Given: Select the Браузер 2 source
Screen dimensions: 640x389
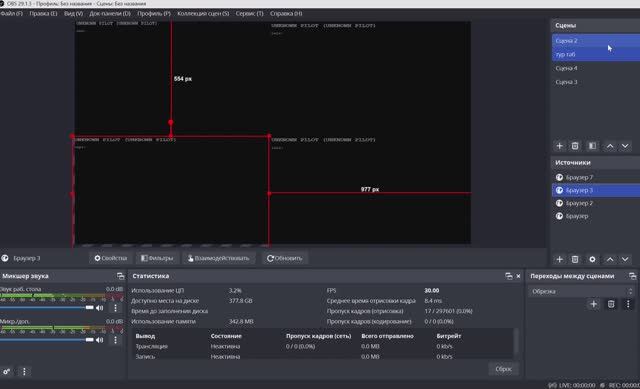Looking at the screenshot, I should click(x=596, y=203).
